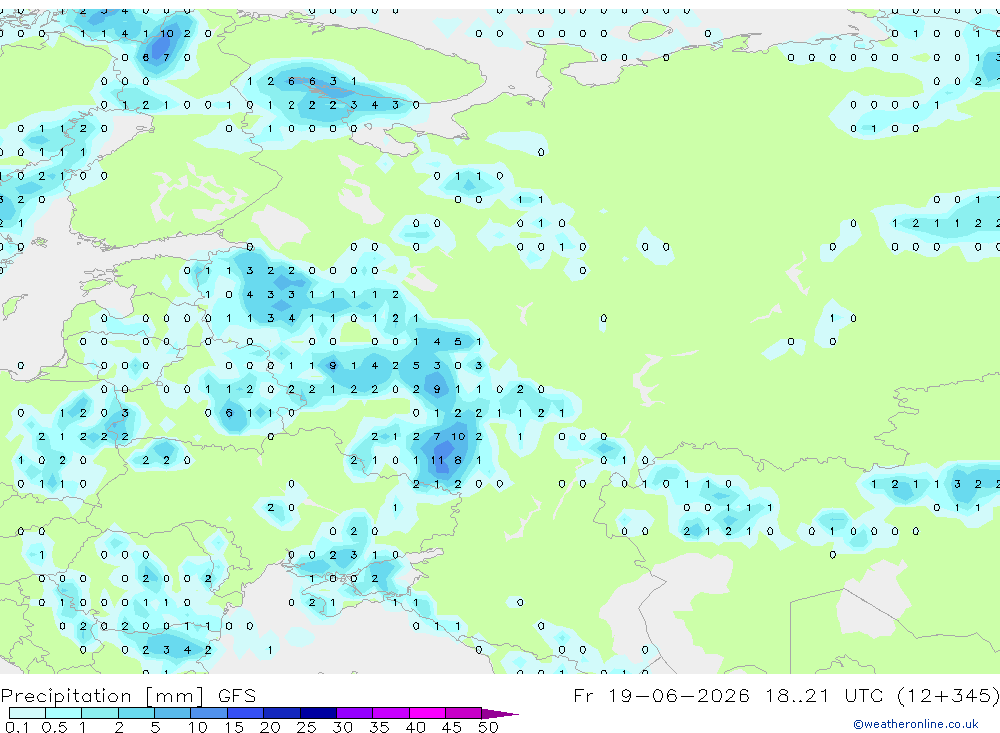
Task: Pick the 35–40 mm purple legend swatch
Action: pos(390,713)
